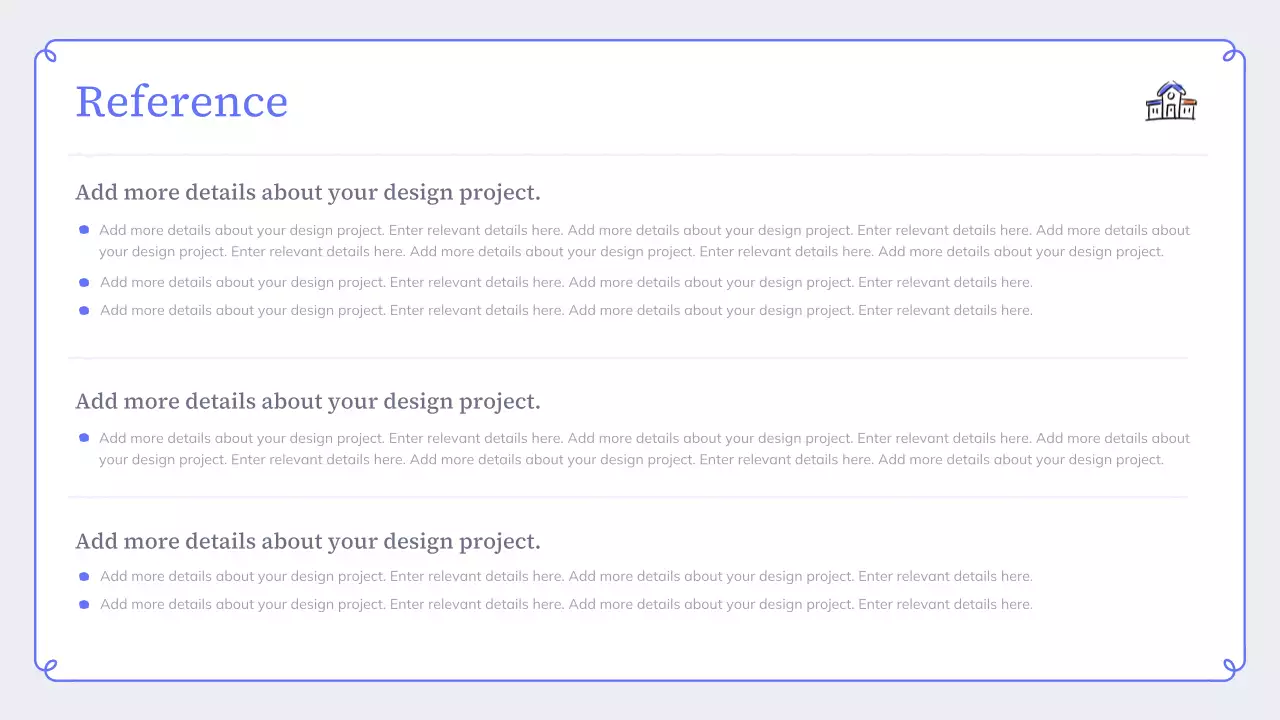This screenshot has width=1280, height=720.
Task: Click the third section's heading text
Action: [x=308, y=541]
